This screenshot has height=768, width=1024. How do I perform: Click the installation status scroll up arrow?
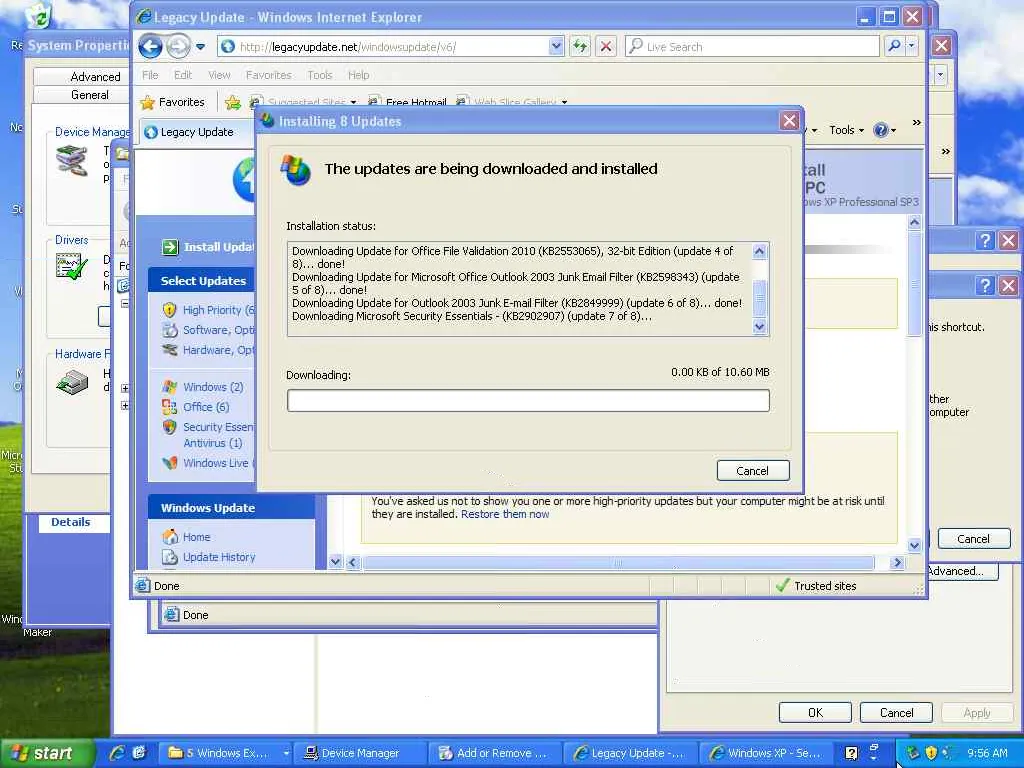coord(759,251)
